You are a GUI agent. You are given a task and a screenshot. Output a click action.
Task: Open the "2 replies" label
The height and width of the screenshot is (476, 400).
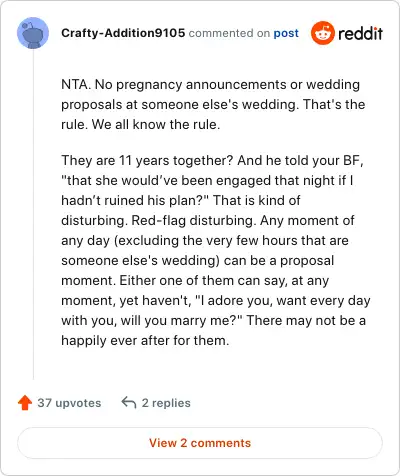coord(166,403)
